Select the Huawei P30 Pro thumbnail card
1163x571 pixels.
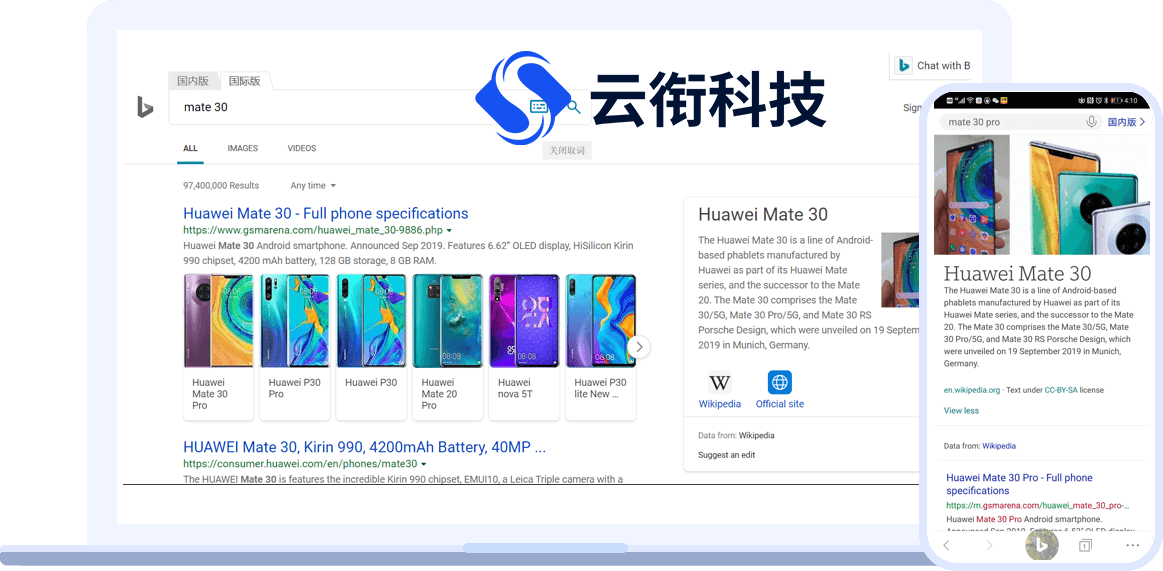point(295,346)
